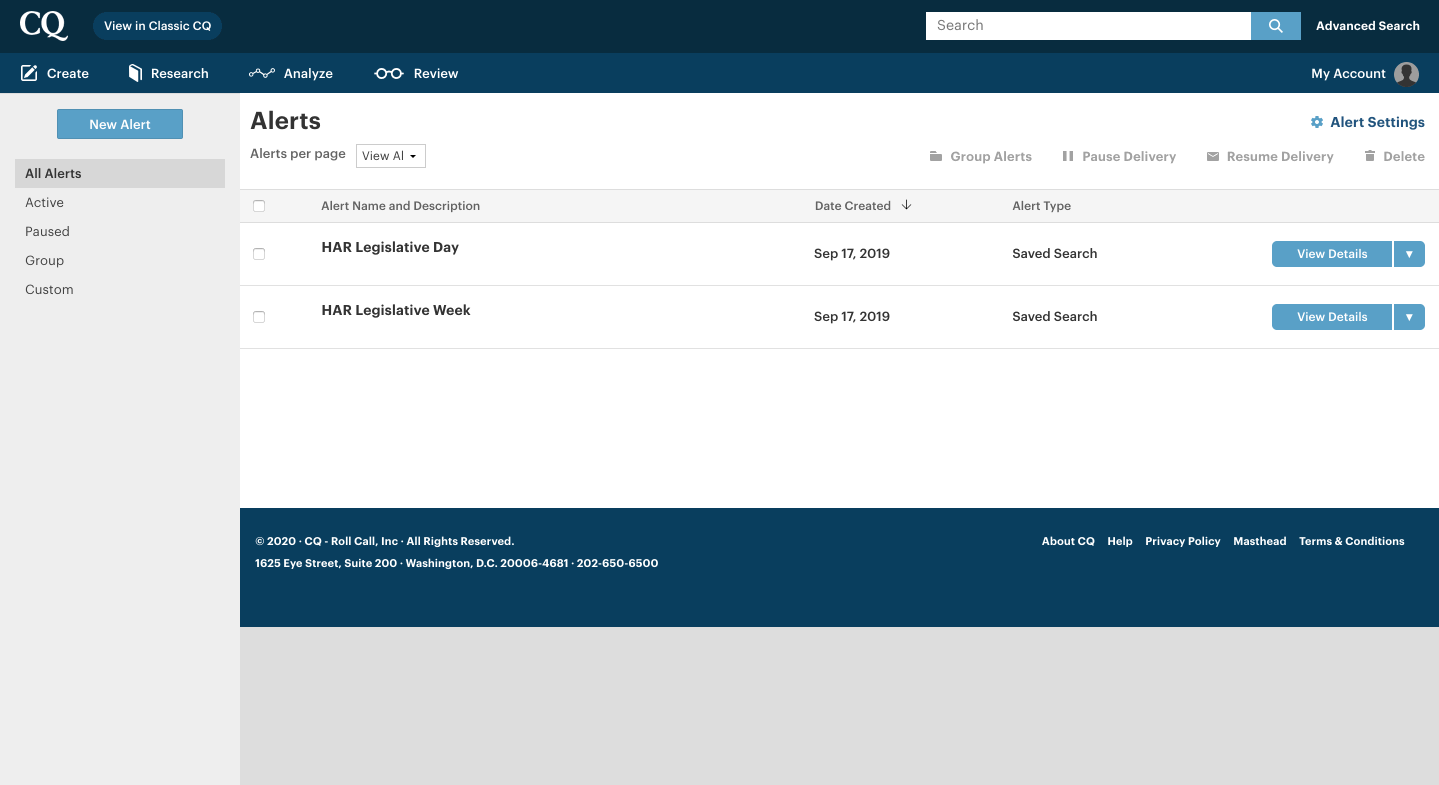This screenshot has width=1439, height=785.
Task: Click the My Account avatar icon
Action: (x=1406, y=74)
